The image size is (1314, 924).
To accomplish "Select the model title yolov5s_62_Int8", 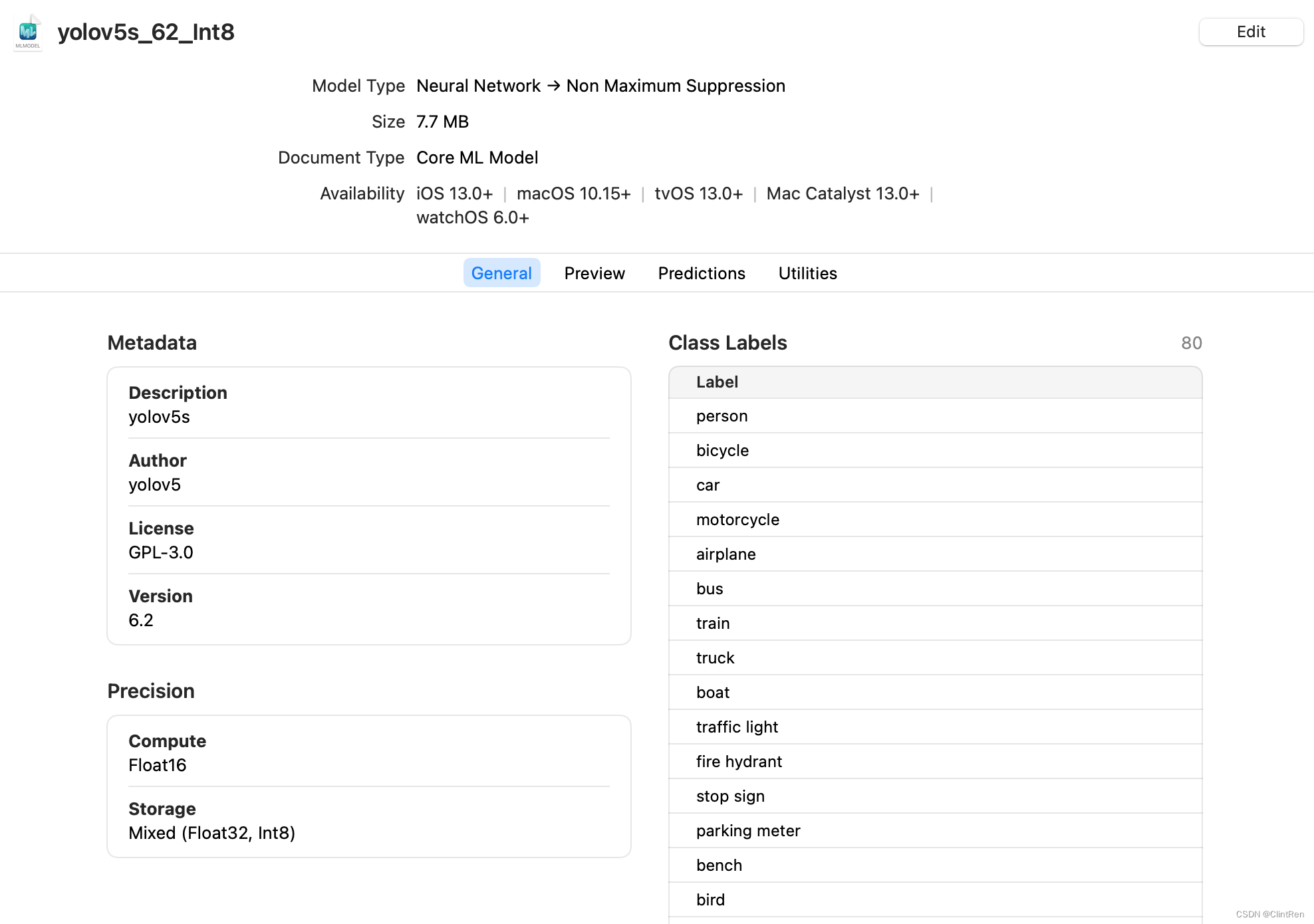I will pyautogui.click(x=146, y=32).
